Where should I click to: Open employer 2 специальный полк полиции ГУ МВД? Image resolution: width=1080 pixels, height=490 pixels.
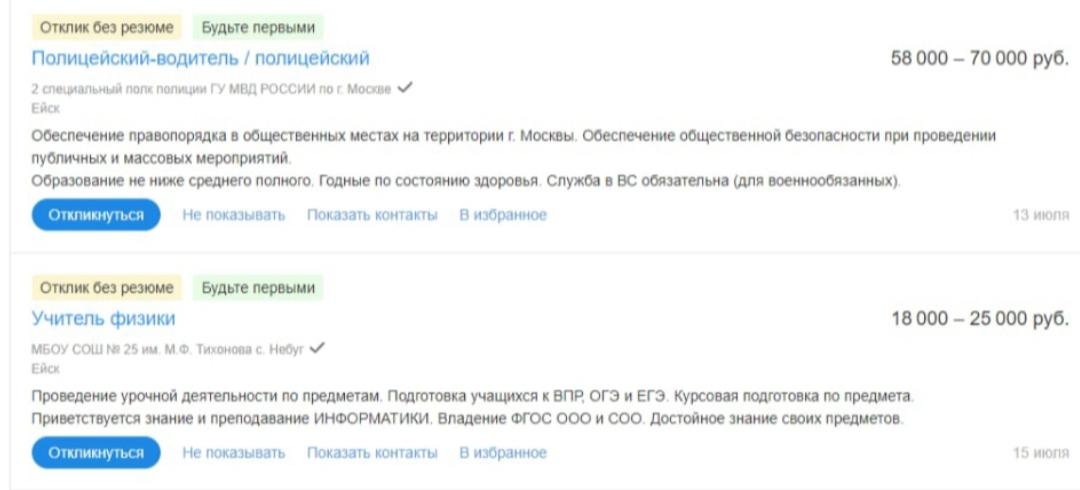[211, 89]
